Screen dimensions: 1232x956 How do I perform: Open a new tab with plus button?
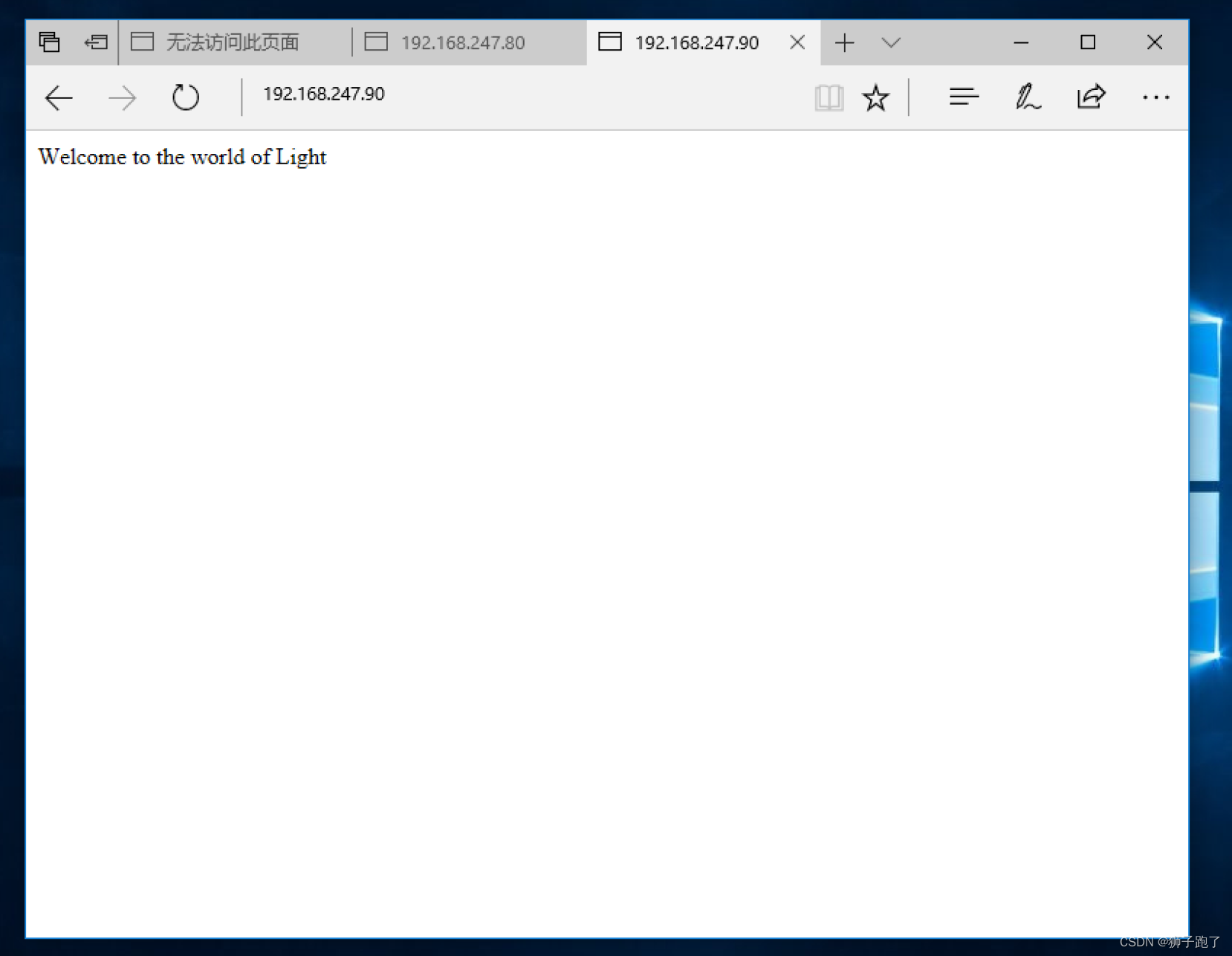[x=844, y=42]
